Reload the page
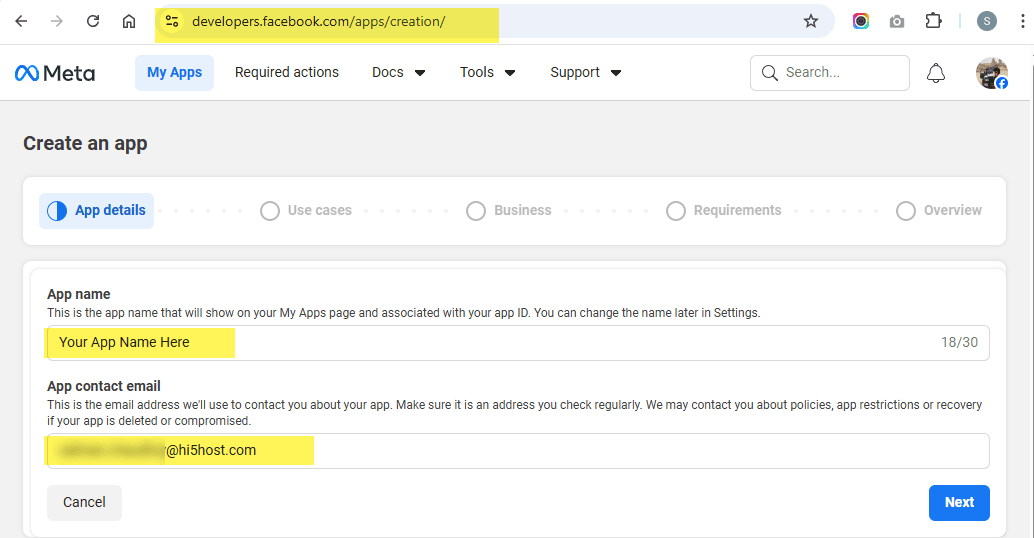The image size is (1034, 538). coord(93,21)
